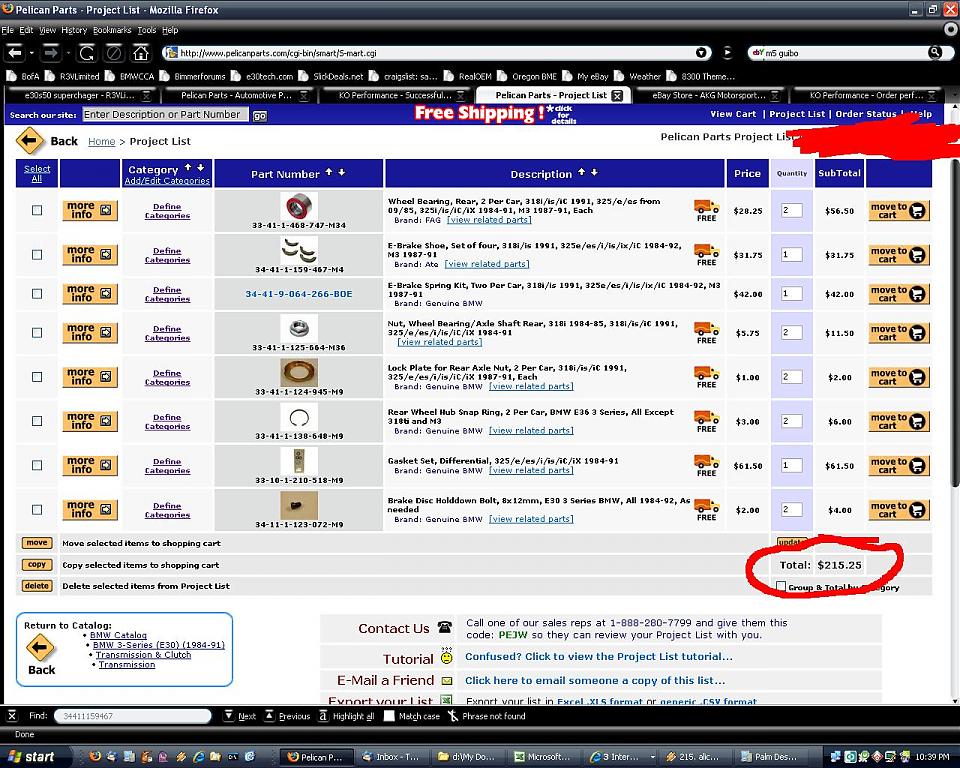
Task: Open the back button history dropdown
Action: point(33,52)
